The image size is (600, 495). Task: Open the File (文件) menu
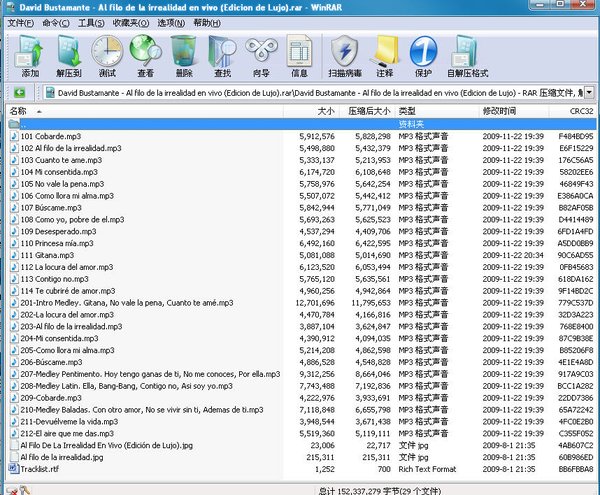tap(20, 23)
